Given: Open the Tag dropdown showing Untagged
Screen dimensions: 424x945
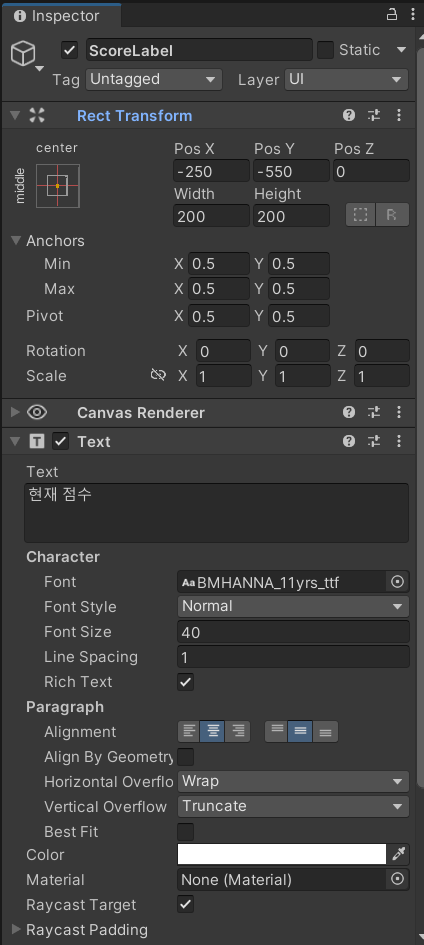Looking at the screenshot, I should (x=154, y=79).
